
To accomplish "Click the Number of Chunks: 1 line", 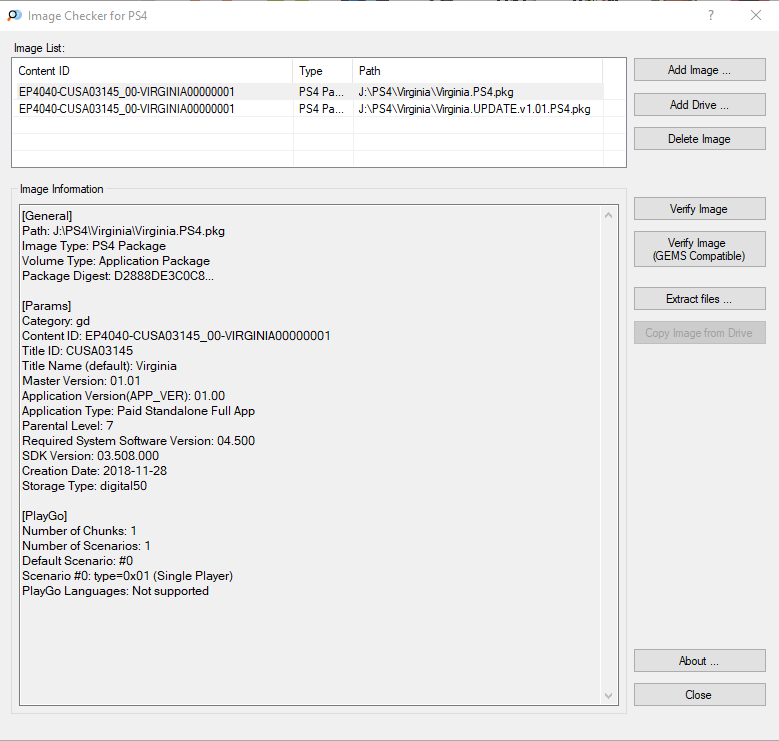I will coord(79,530).
